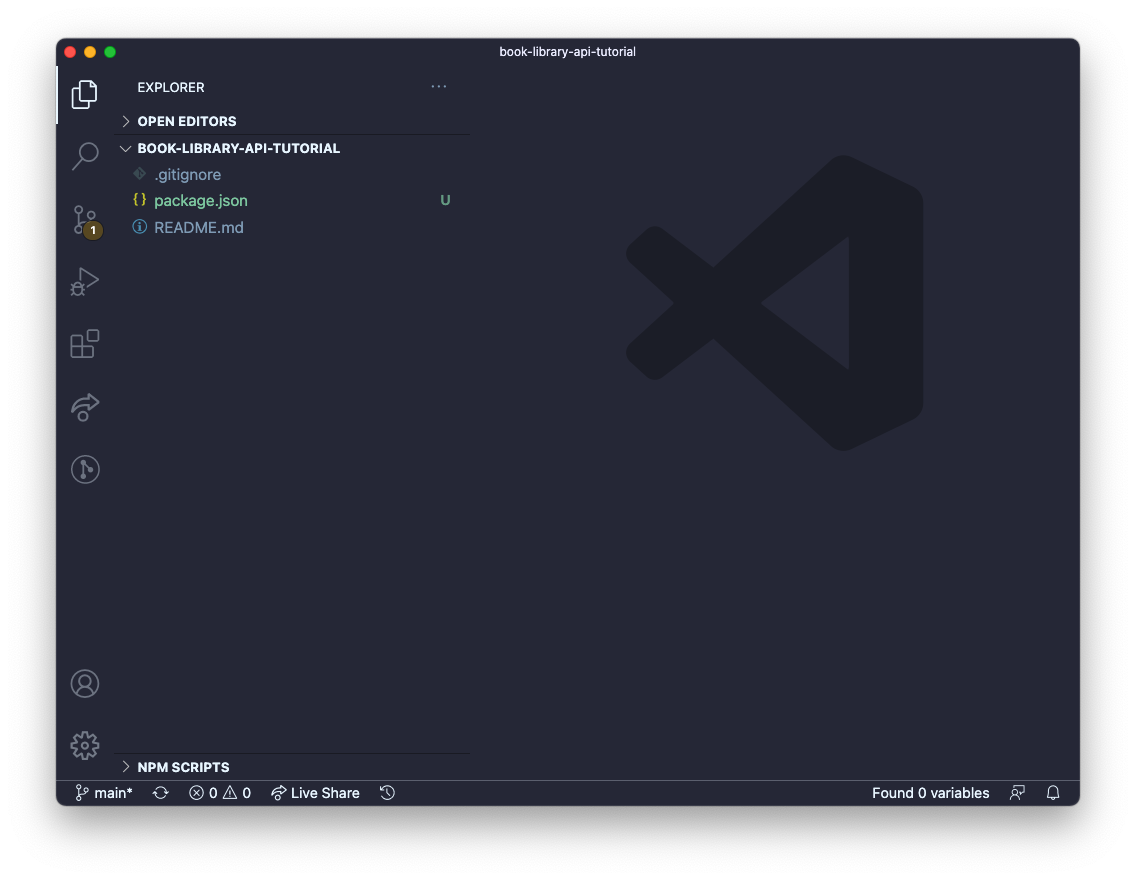Click the info icon beside README.md

coord(140,227)
